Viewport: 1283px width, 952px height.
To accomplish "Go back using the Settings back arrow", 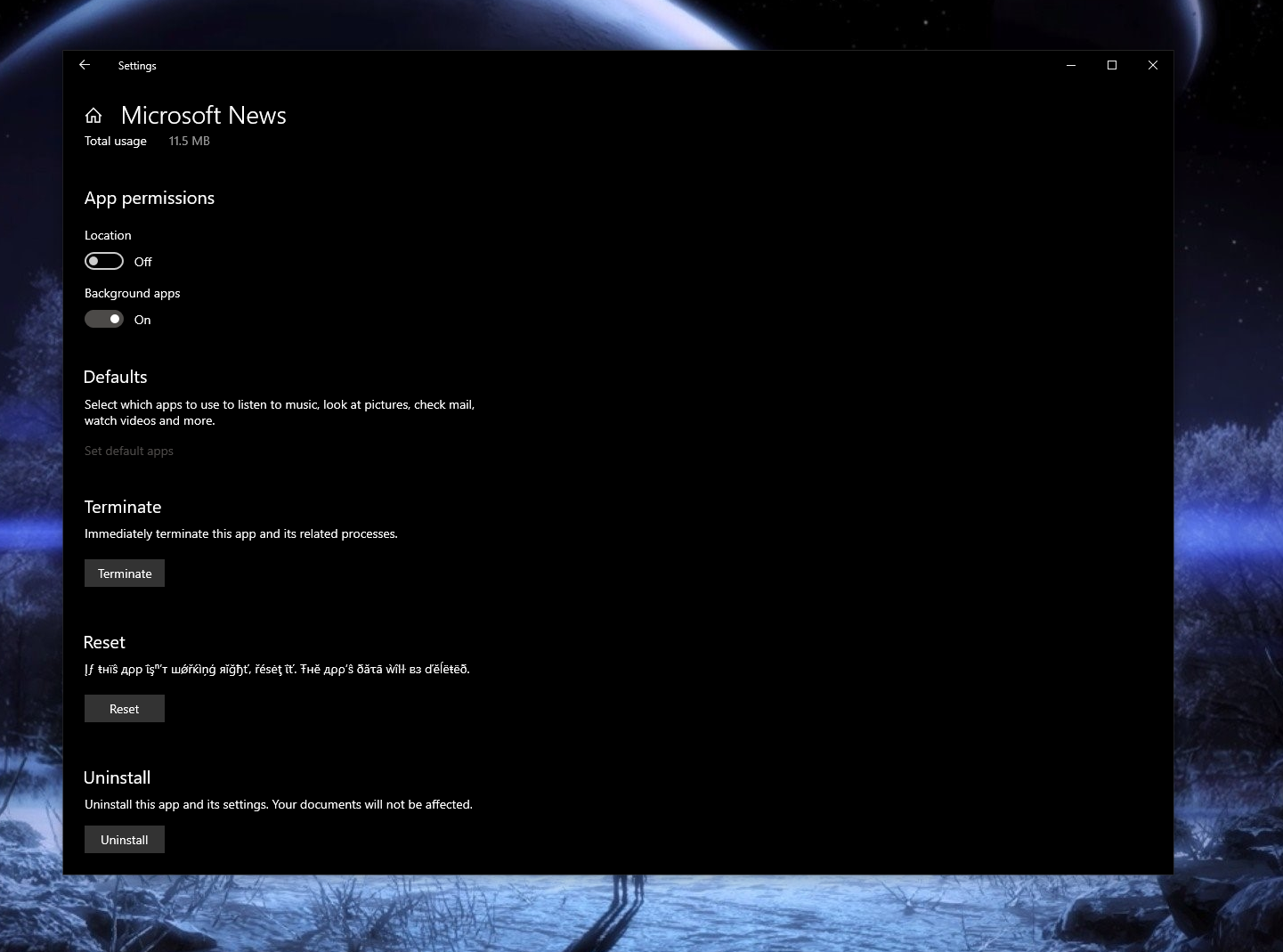I will coord(85,65).
